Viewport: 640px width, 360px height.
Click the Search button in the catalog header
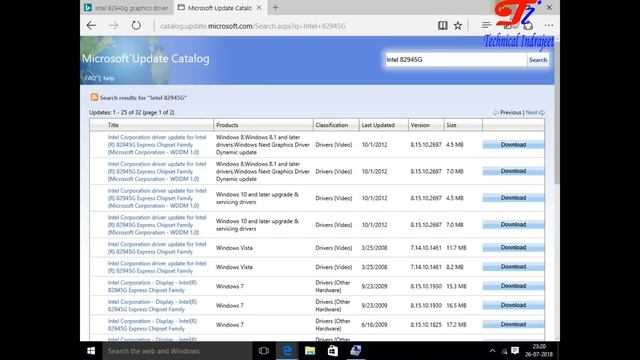click(x=538, y=60)
